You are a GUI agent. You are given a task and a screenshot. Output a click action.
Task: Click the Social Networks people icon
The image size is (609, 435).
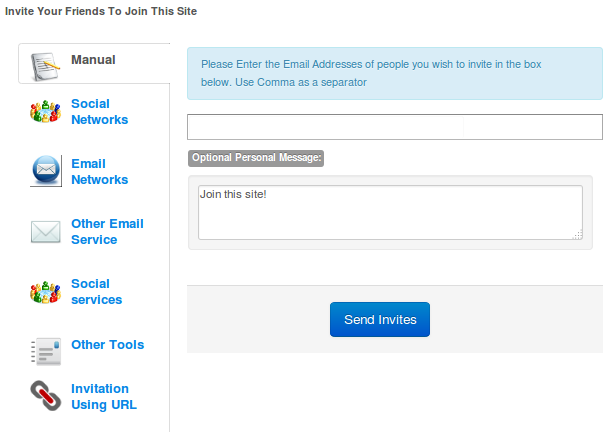(46, 112)
